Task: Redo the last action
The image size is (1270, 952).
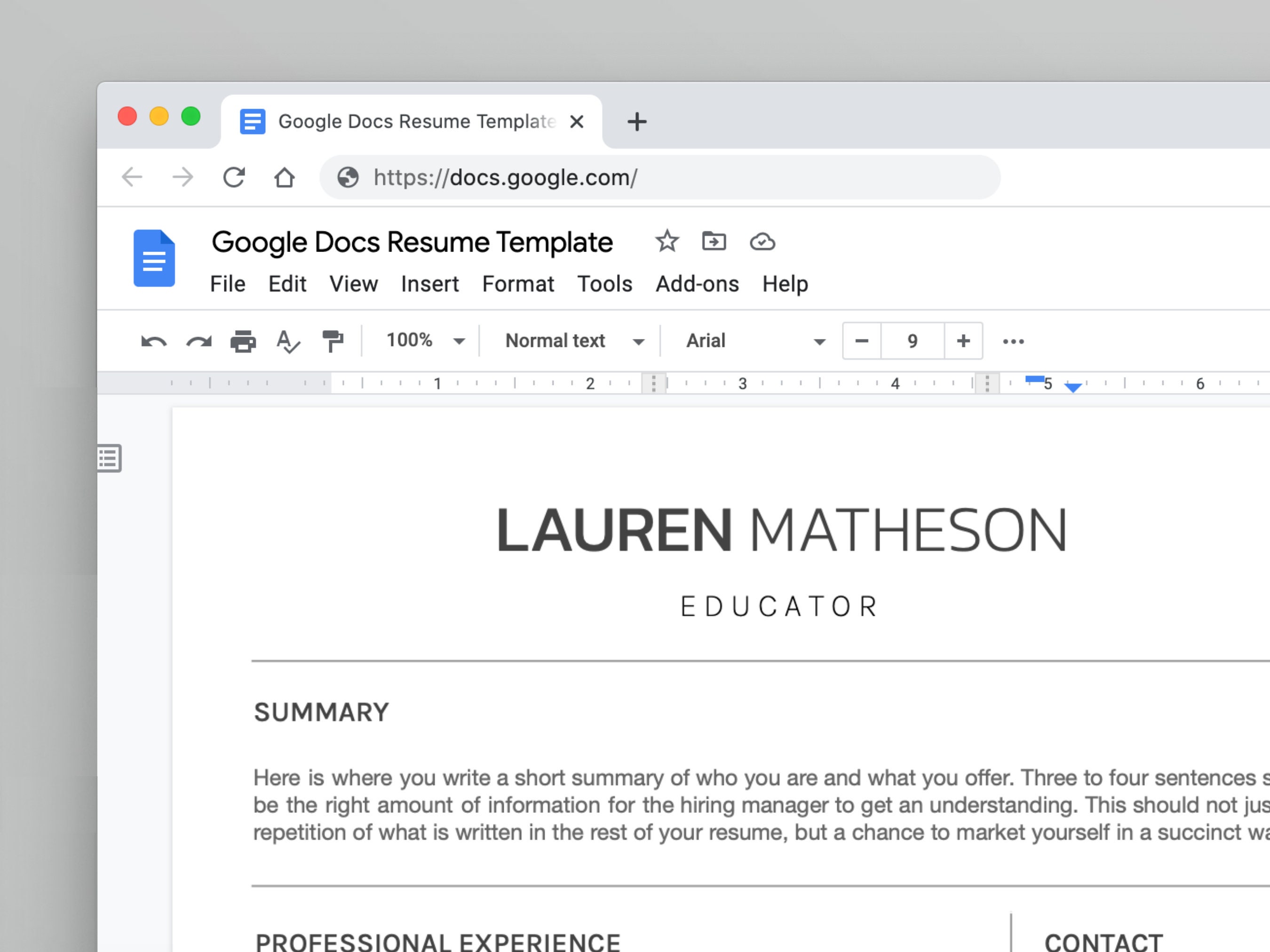Action: [x=198, y=341]
